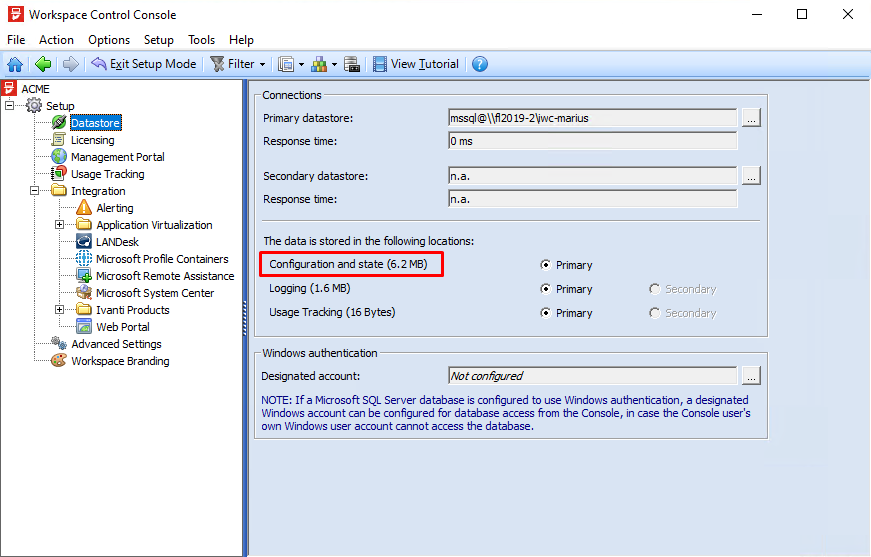Click the Designated account field
Screen dimensions: 871x557
point(592,376)
